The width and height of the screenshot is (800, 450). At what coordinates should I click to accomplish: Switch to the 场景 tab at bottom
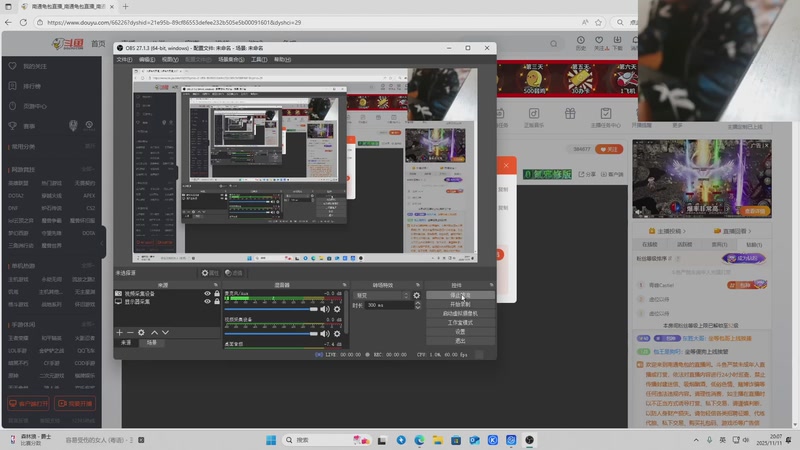tap(152, 343)
